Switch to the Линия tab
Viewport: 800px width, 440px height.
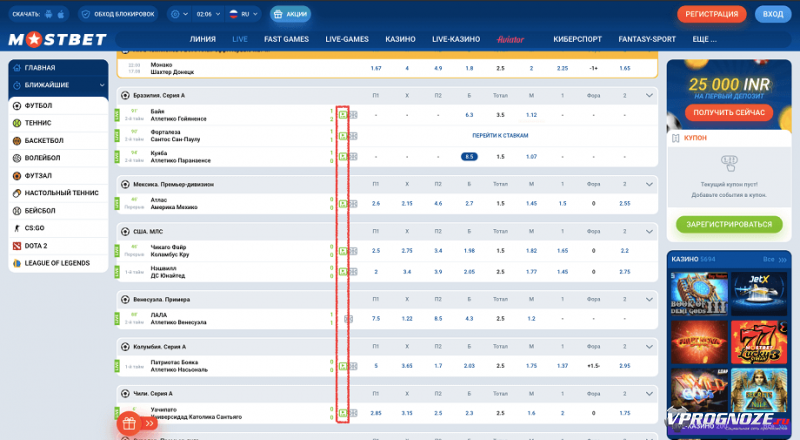coord(203,39)
